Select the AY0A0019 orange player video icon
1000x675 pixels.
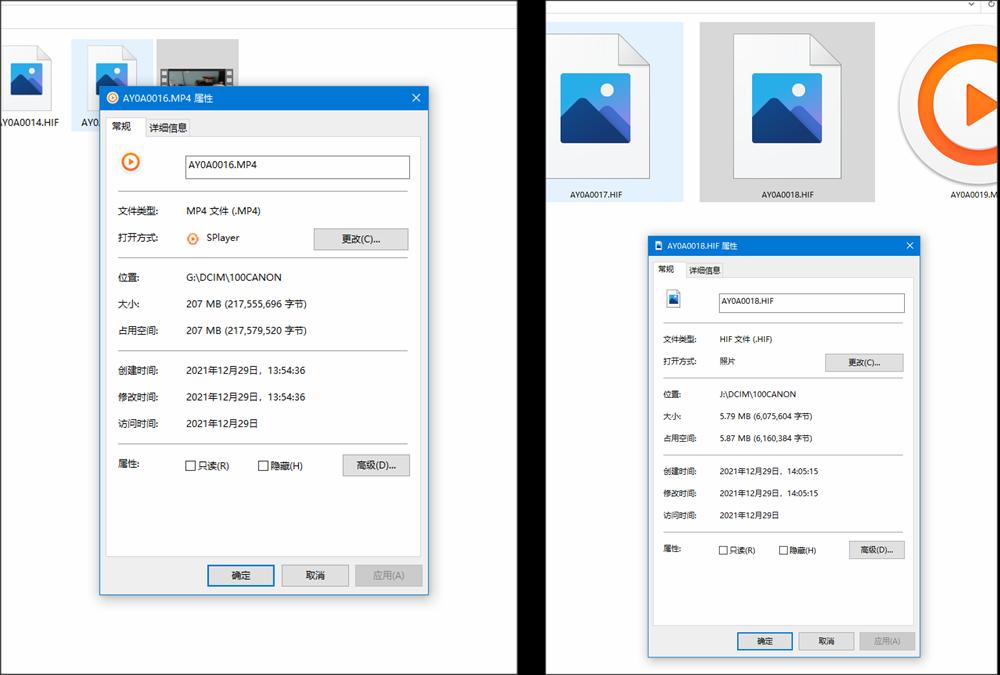pyautogui.click(x=950, y=105)
